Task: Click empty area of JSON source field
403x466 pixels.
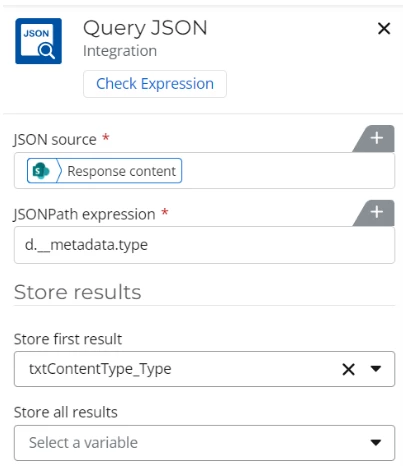Action: click(x=287, y=171)
